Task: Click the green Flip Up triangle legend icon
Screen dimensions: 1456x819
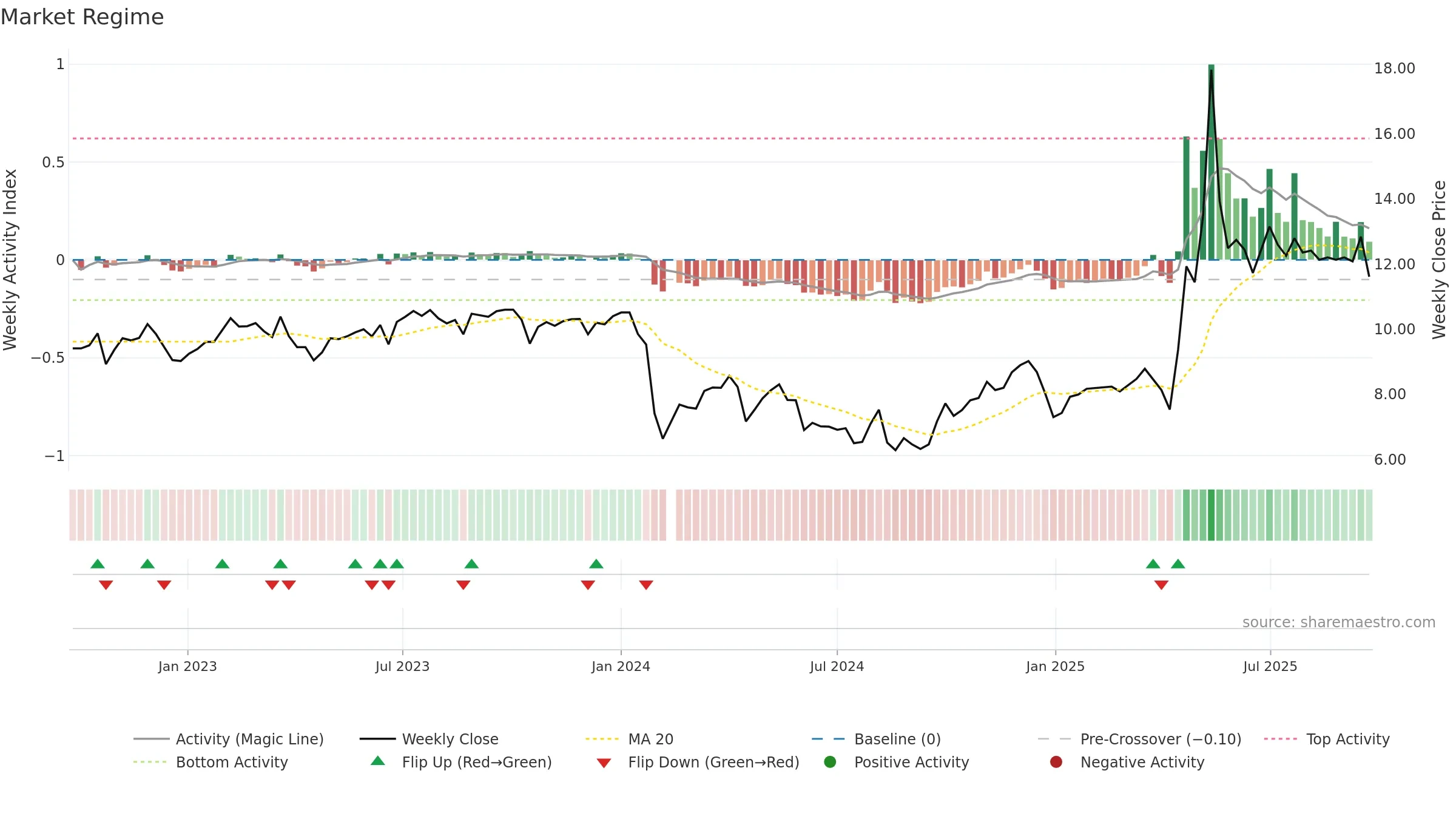Action: click(378, 761)
